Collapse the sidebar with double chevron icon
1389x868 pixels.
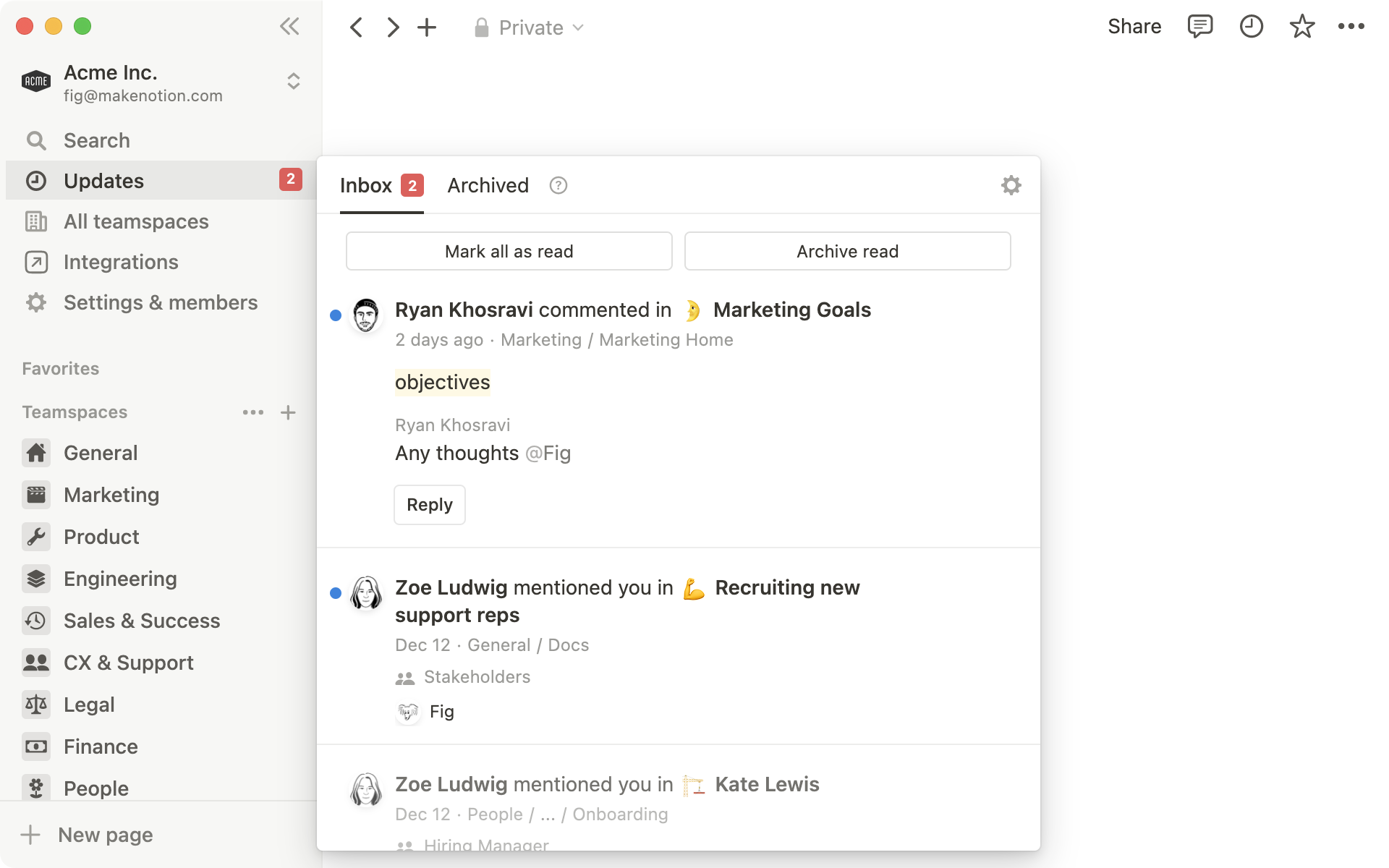click(x=289, y=27)
